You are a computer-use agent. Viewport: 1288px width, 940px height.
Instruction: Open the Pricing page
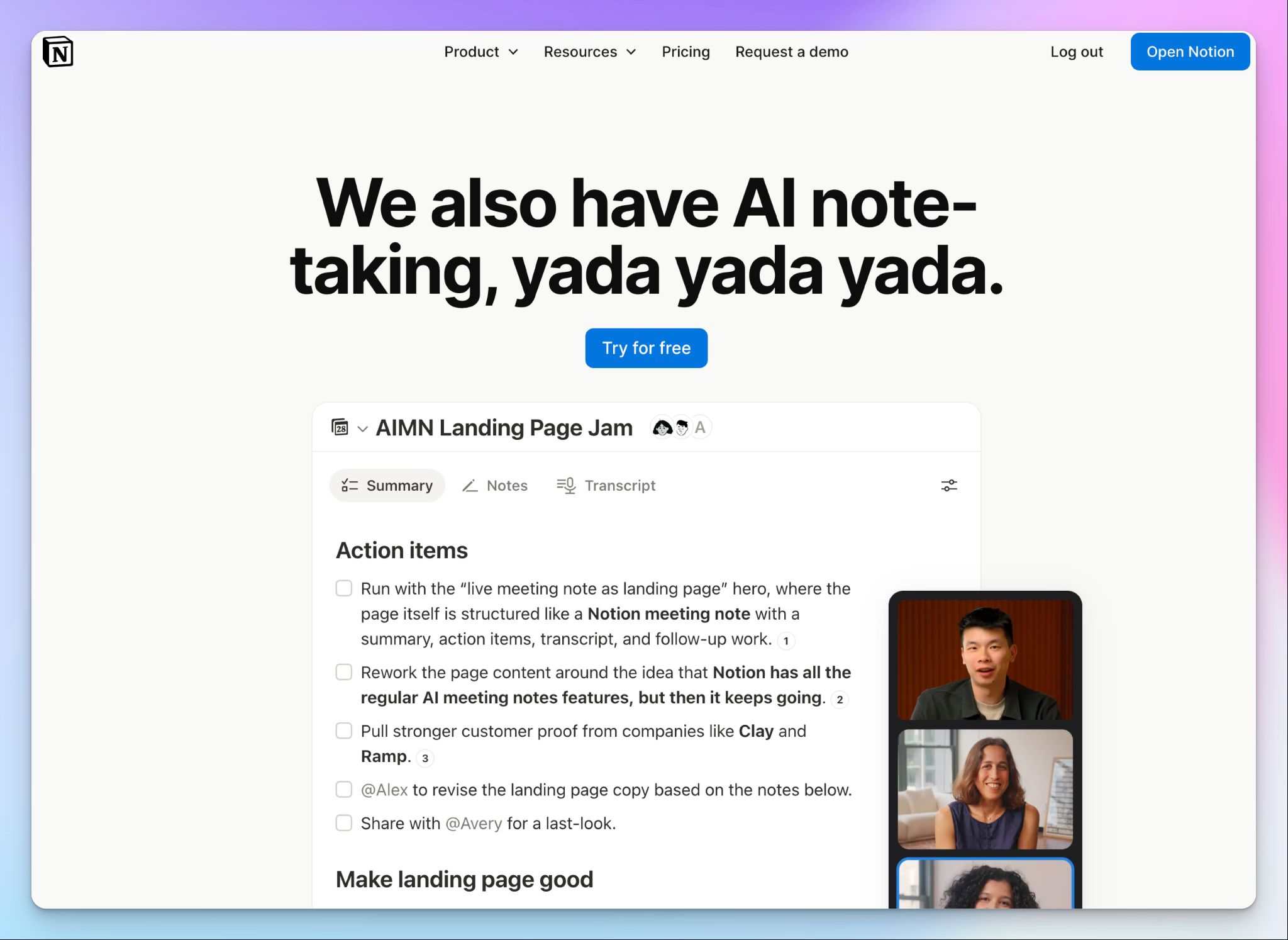(686, 52)
